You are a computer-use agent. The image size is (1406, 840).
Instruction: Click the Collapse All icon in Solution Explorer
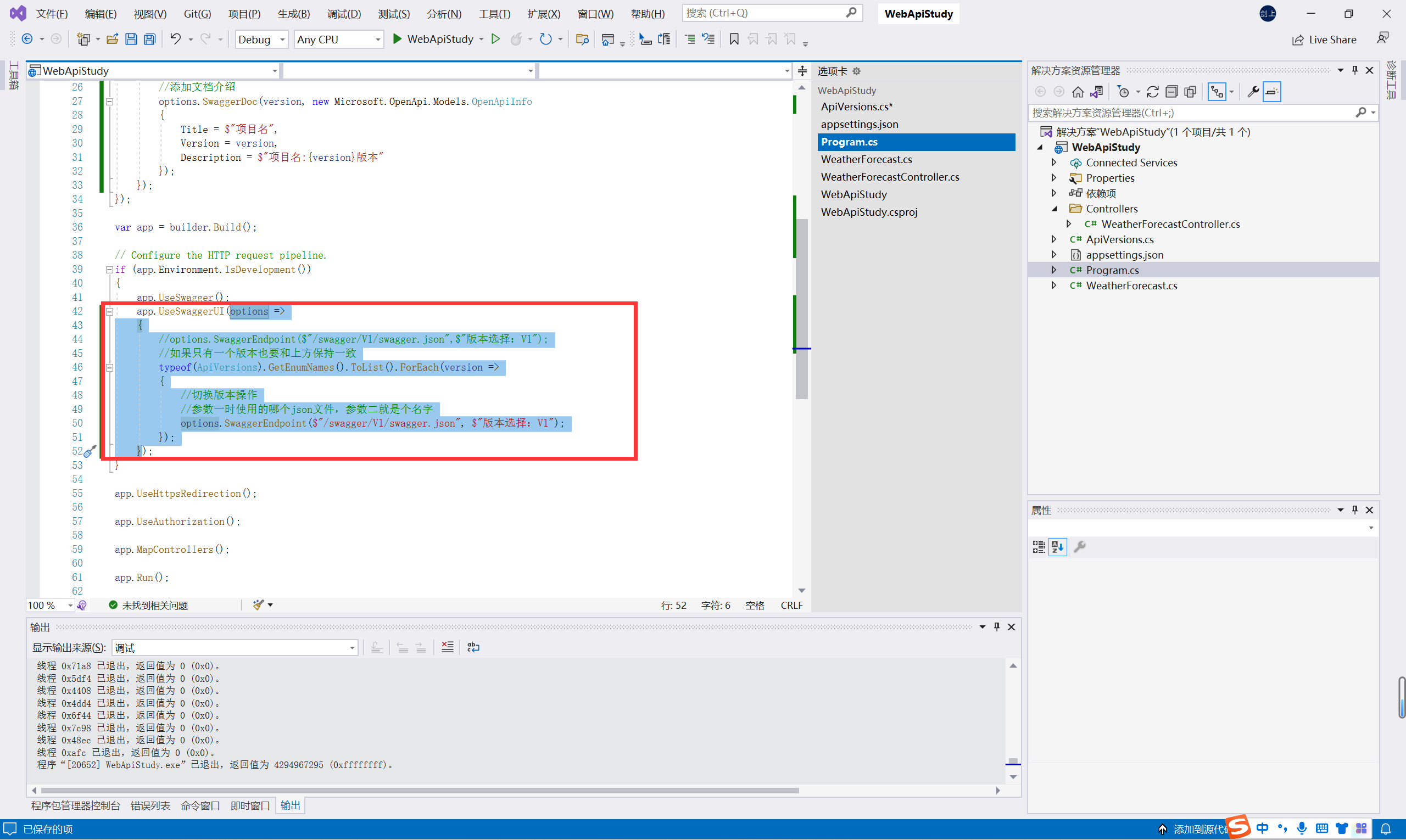pos(1171,92)
